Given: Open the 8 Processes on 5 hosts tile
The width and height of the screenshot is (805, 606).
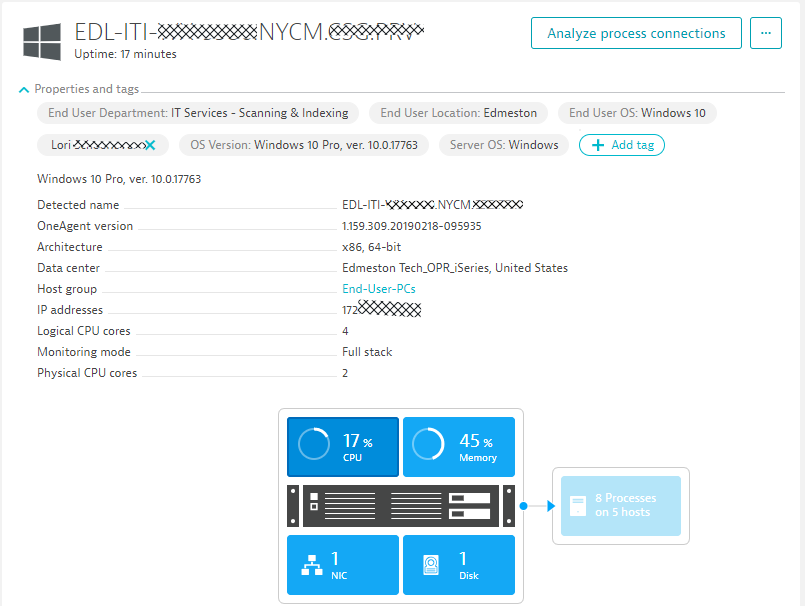Looking at the screenshot, I should [x=620, y=506].
